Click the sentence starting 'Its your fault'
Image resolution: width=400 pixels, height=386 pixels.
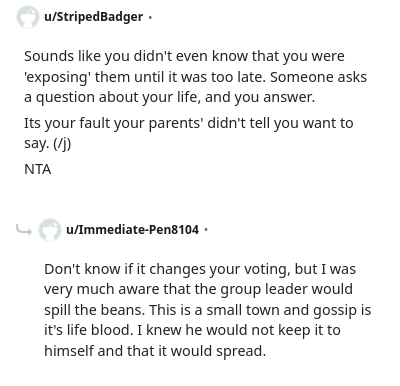pyautogui.click(x=189, y=133)
